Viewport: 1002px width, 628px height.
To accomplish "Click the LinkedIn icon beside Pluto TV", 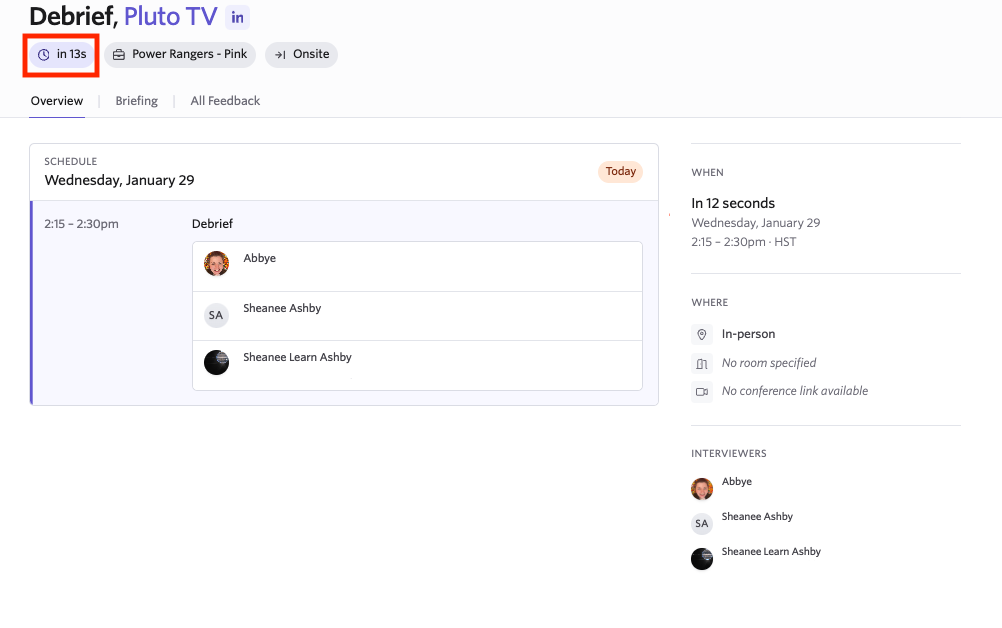I will [237, 17].
